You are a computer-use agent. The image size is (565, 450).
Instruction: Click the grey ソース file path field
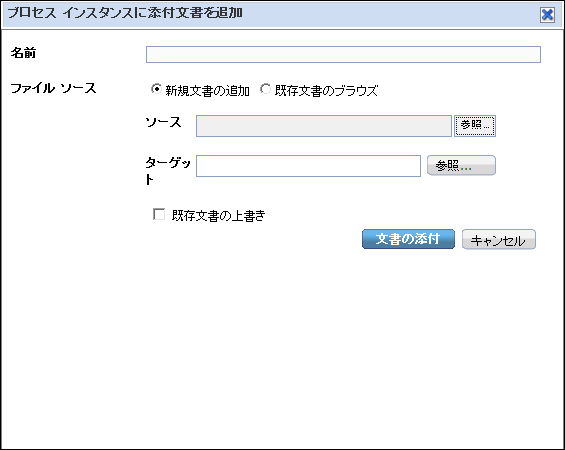pyautogui.click(x=324, y=126)
